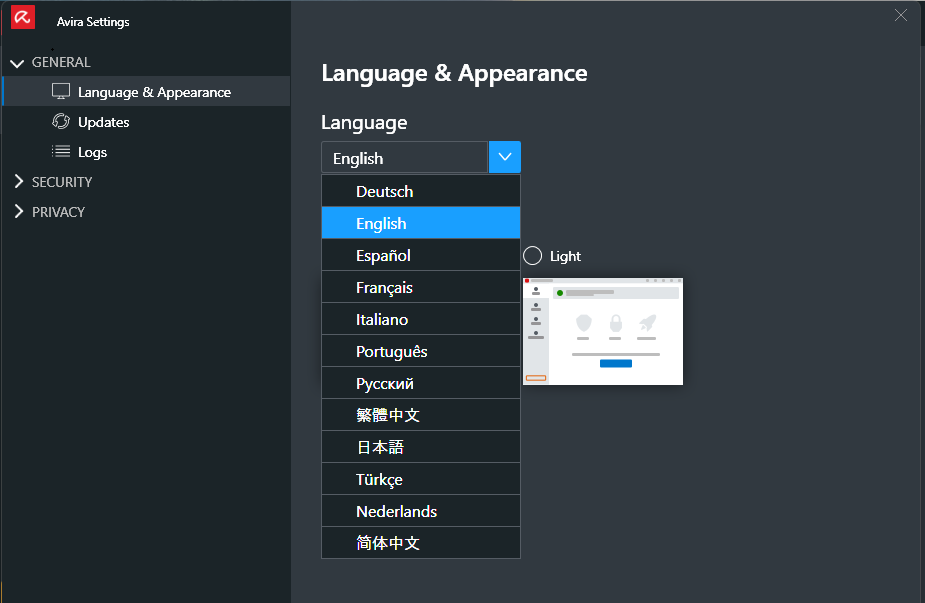Click the Updates refresh icon
The height and width of the screenshot is (603, 925).
[61, 122]
